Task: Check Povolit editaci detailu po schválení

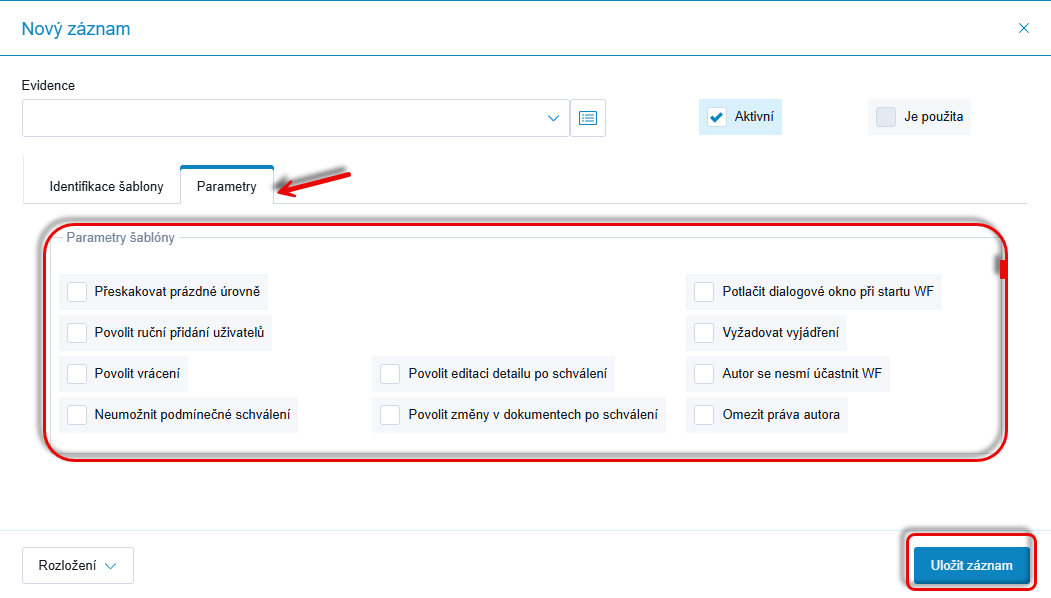Action: coord(390,374)
